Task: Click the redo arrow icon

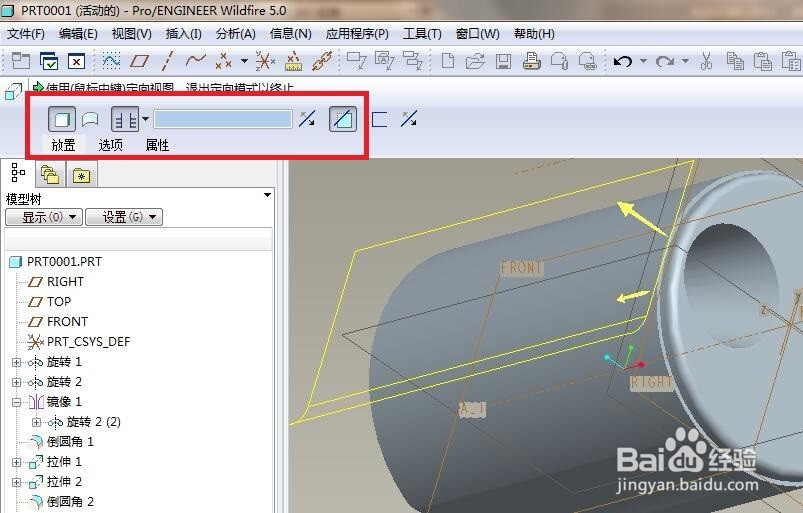Action: pyautogui.click(x=665, y=61)
